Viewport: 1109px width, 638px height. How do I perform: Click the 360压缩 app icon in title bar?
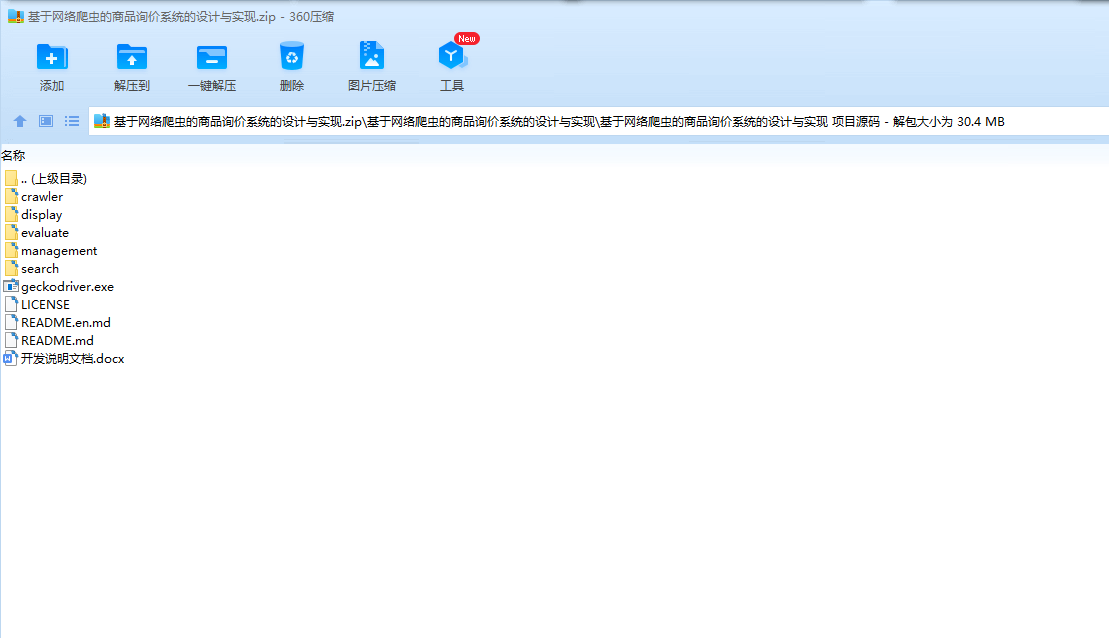pyautogui.click(x=16, y=16)
